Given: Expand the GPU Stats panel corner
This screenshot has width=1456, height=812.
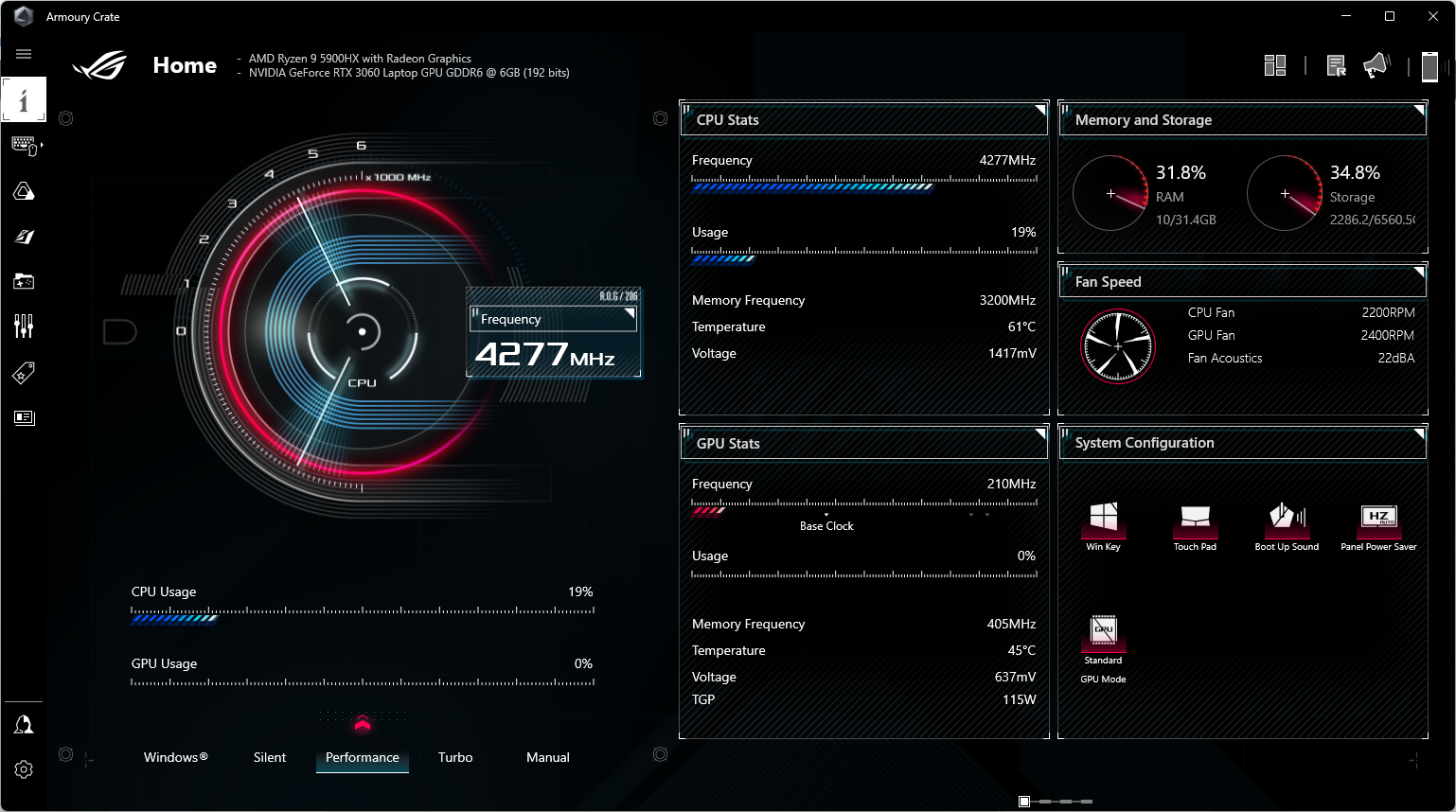Looking at the screenshot, I should pos(1040,433).
